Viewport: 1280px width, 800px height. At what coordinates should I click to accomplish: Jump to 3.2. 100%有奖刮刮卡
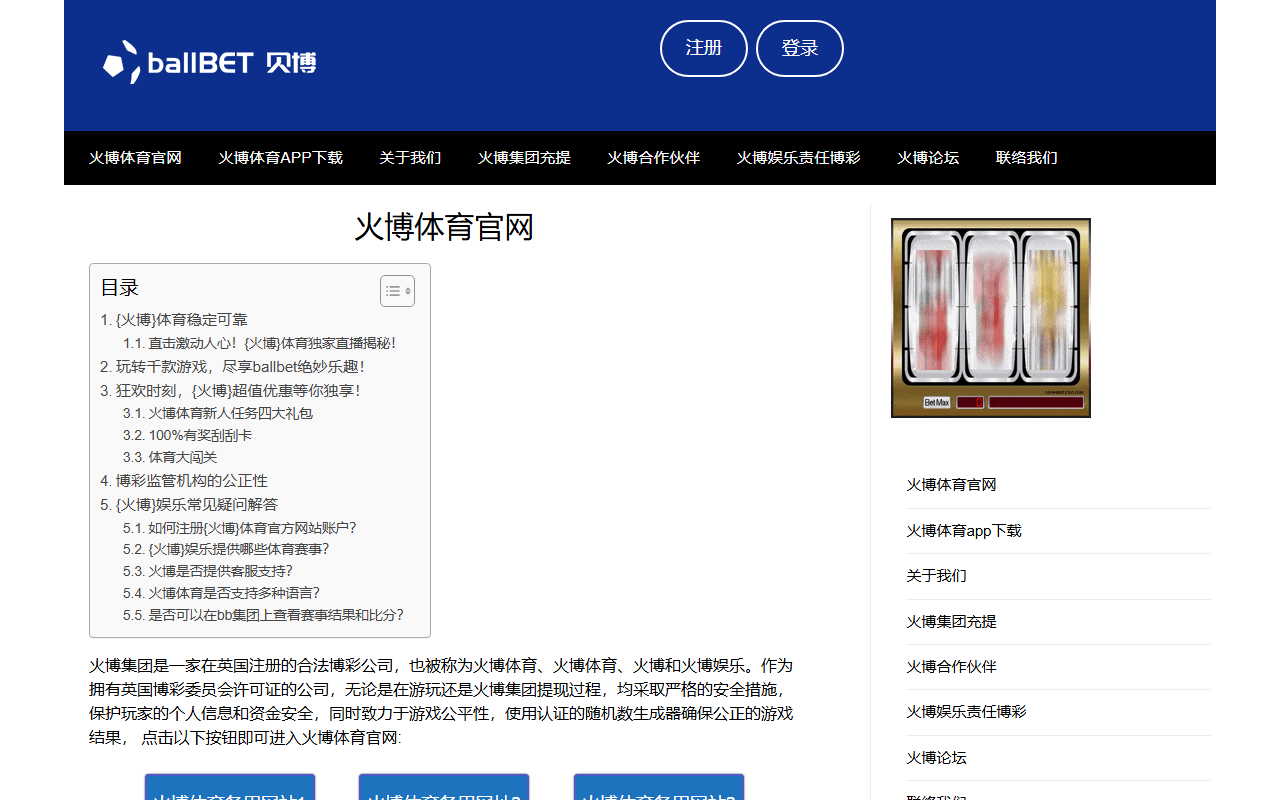[188, 435]
